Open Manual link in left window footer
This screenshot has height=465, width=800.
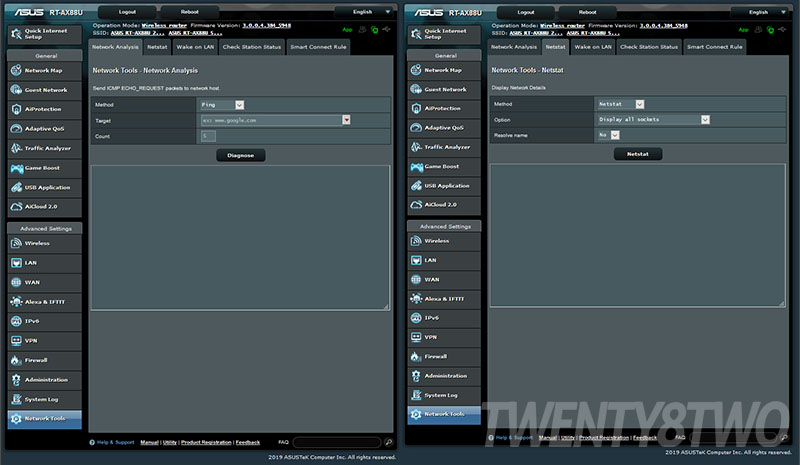click(x=149, y=443)
